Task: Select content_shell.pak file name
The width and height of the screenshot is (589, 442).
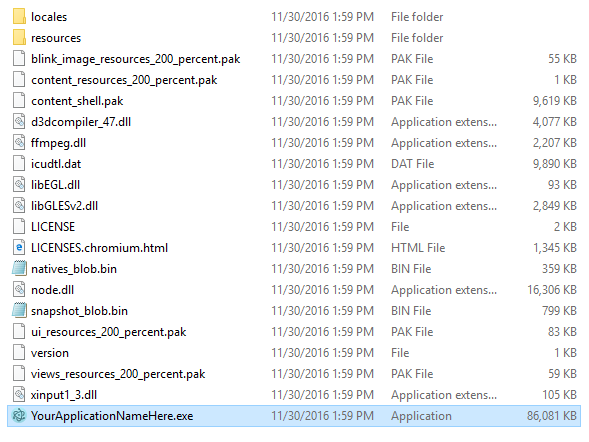Action: pyautogui.click(x=77, y=101)
